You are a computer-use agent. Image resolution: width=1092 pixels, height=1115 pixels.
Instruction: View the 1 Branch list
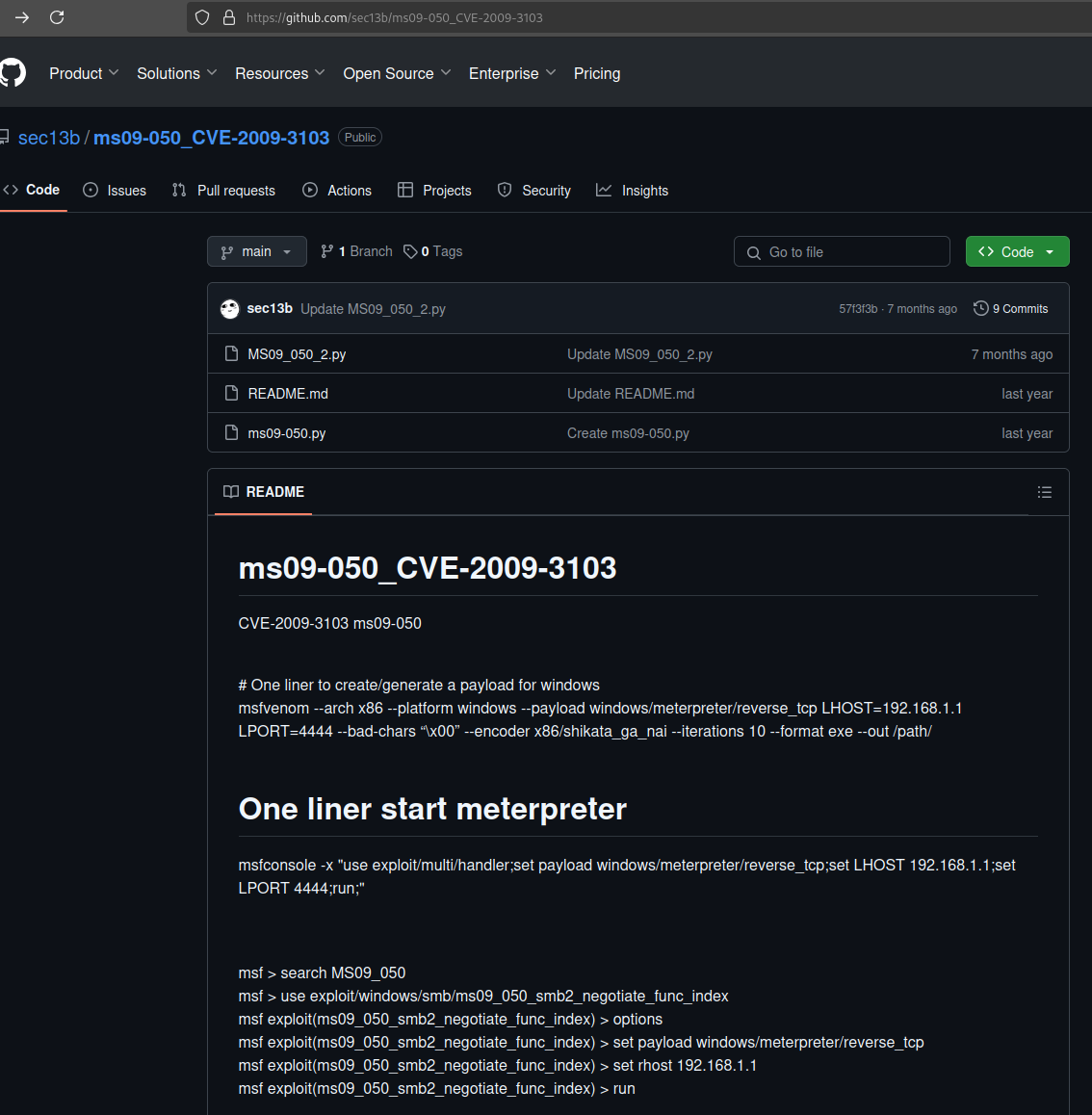pos(356,251)
